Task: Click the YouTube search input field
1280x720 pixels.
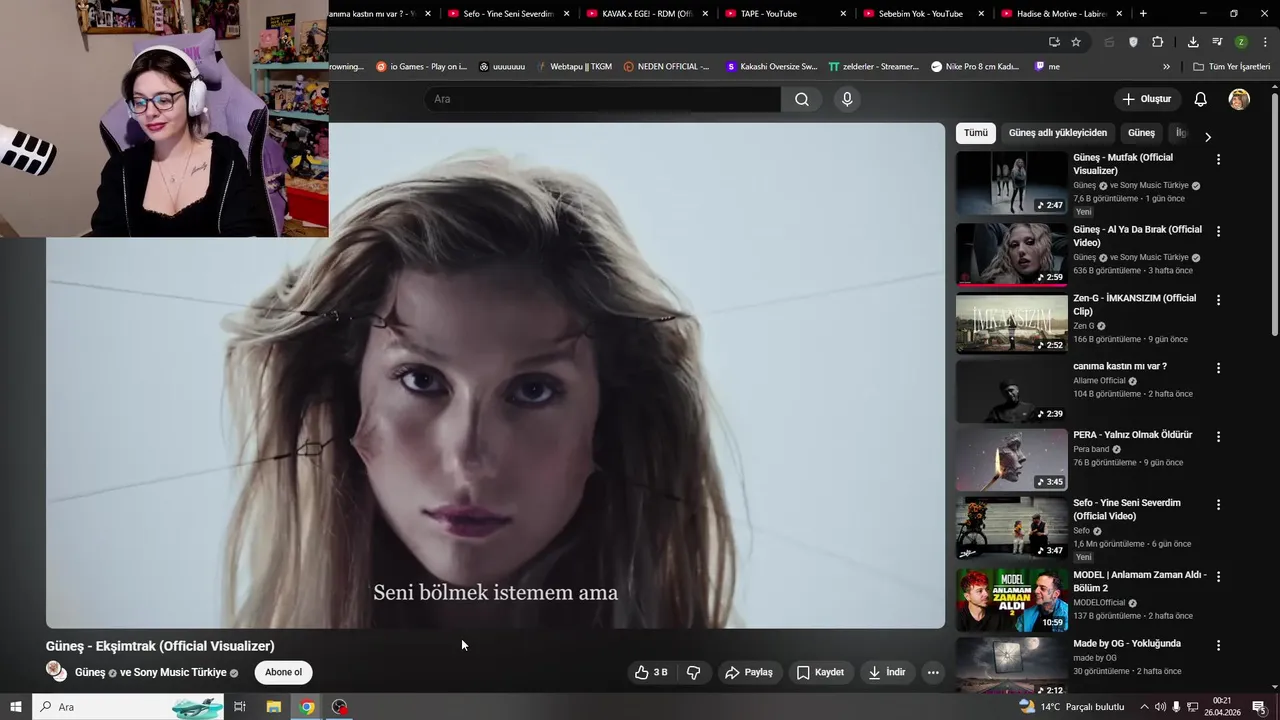Action: click(602, 99)
